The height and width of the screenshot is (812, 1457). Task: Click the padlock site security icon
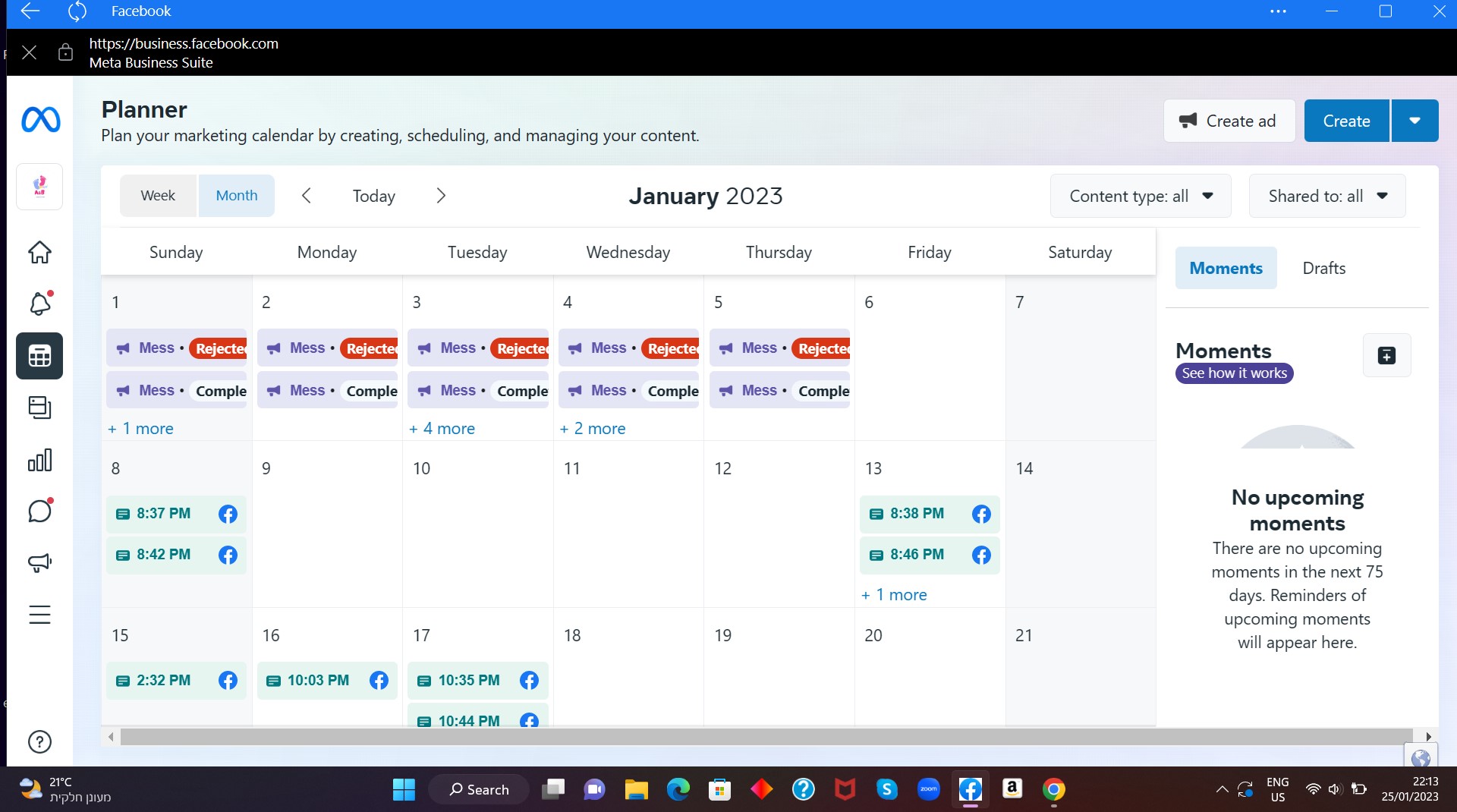pos(65,52)
